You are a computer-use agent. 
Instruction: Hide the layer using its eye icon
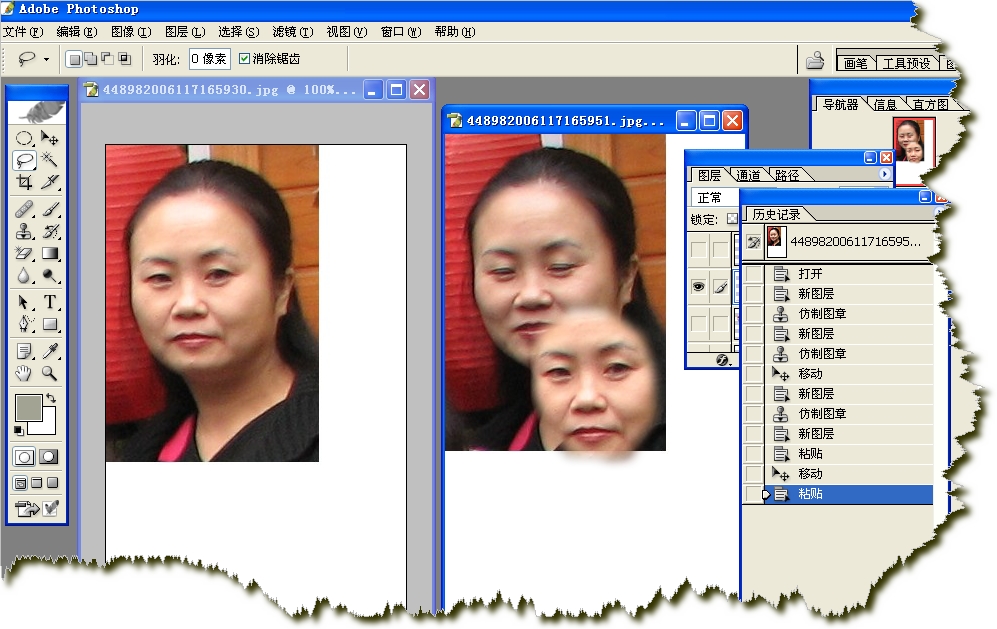tap(698, 287)
